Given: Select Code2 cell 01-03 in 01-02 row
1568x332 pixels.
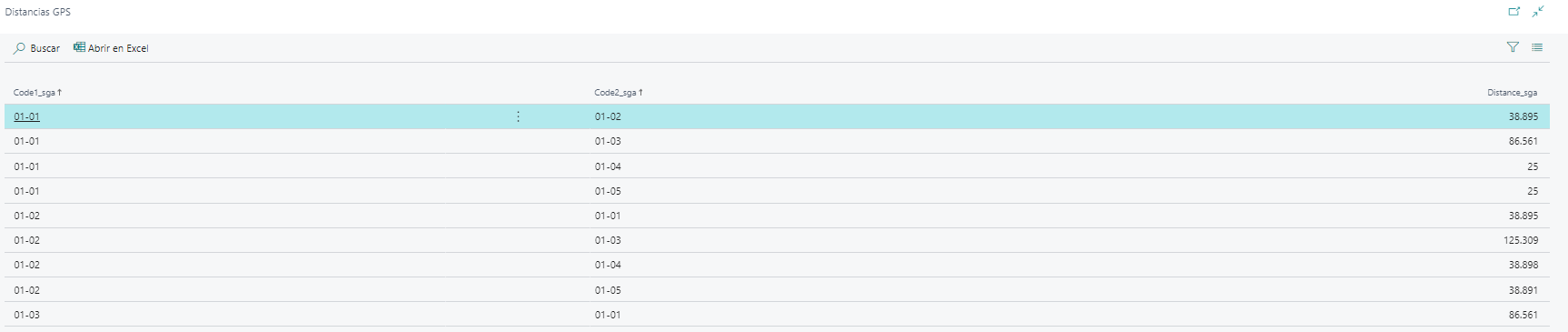Looking at the screenshot, I should click(608, 240).
